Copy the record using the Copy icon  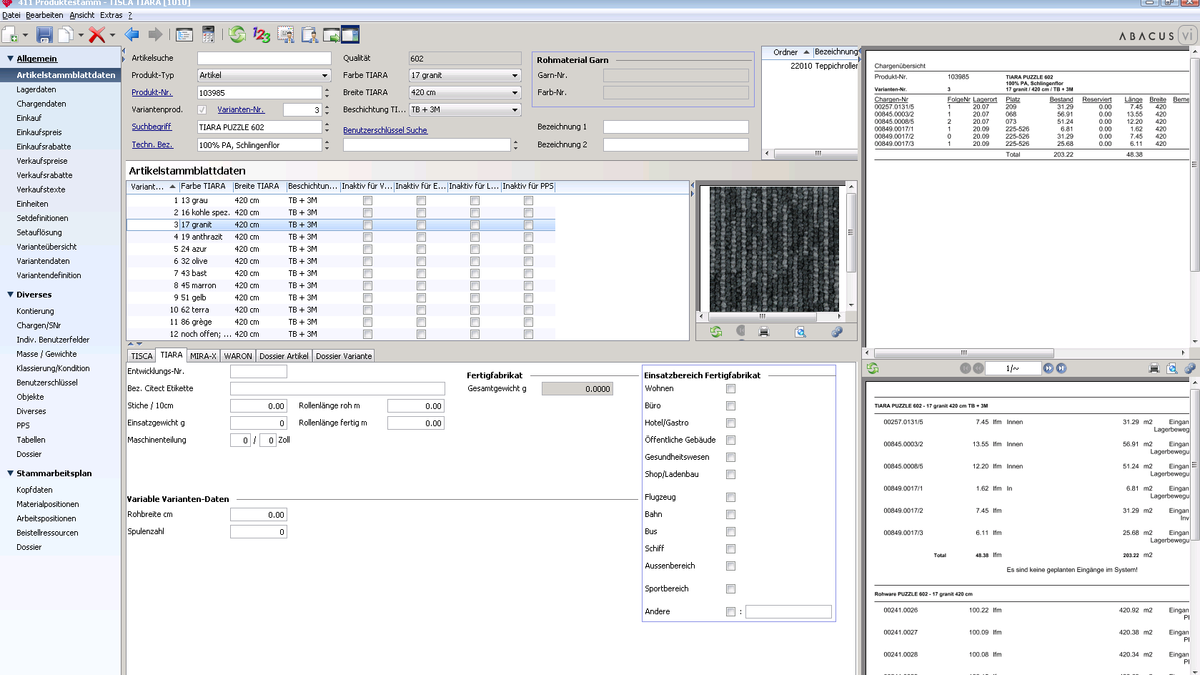point(64,35)
